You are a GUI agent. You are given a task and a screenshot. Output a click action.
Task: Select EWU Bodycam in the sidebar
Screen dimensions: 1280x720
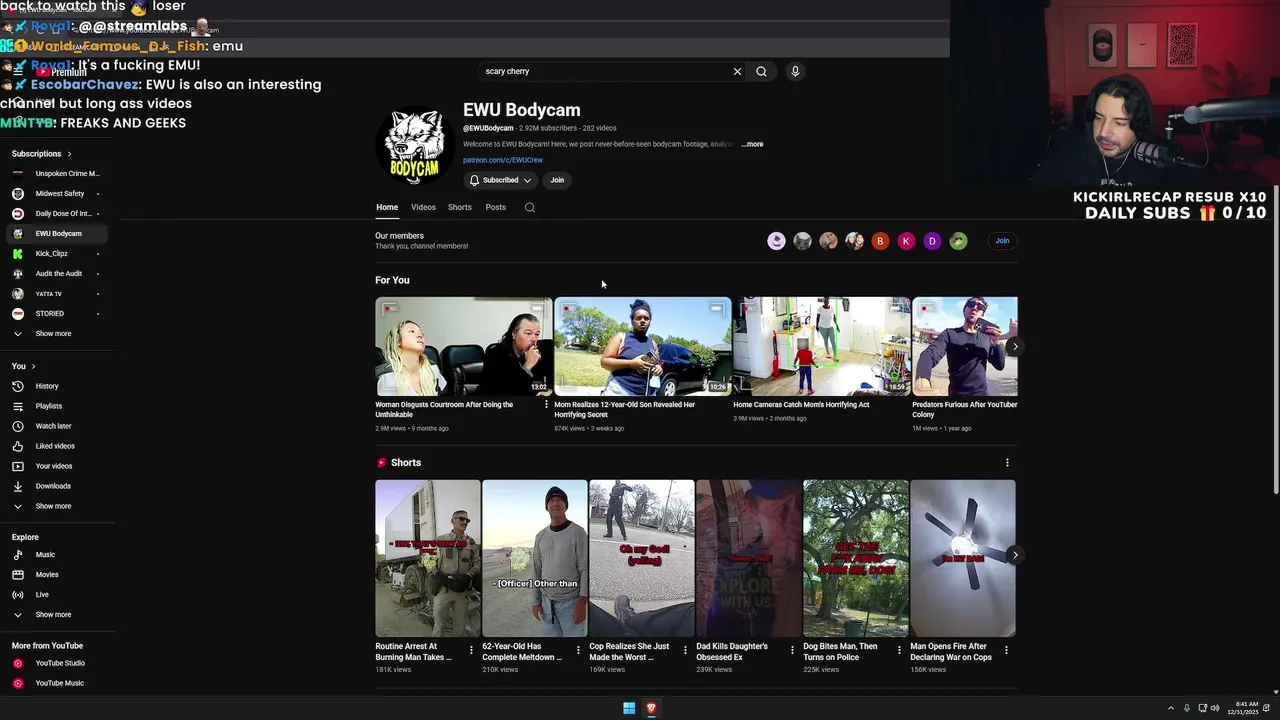(x=57, y=234)
